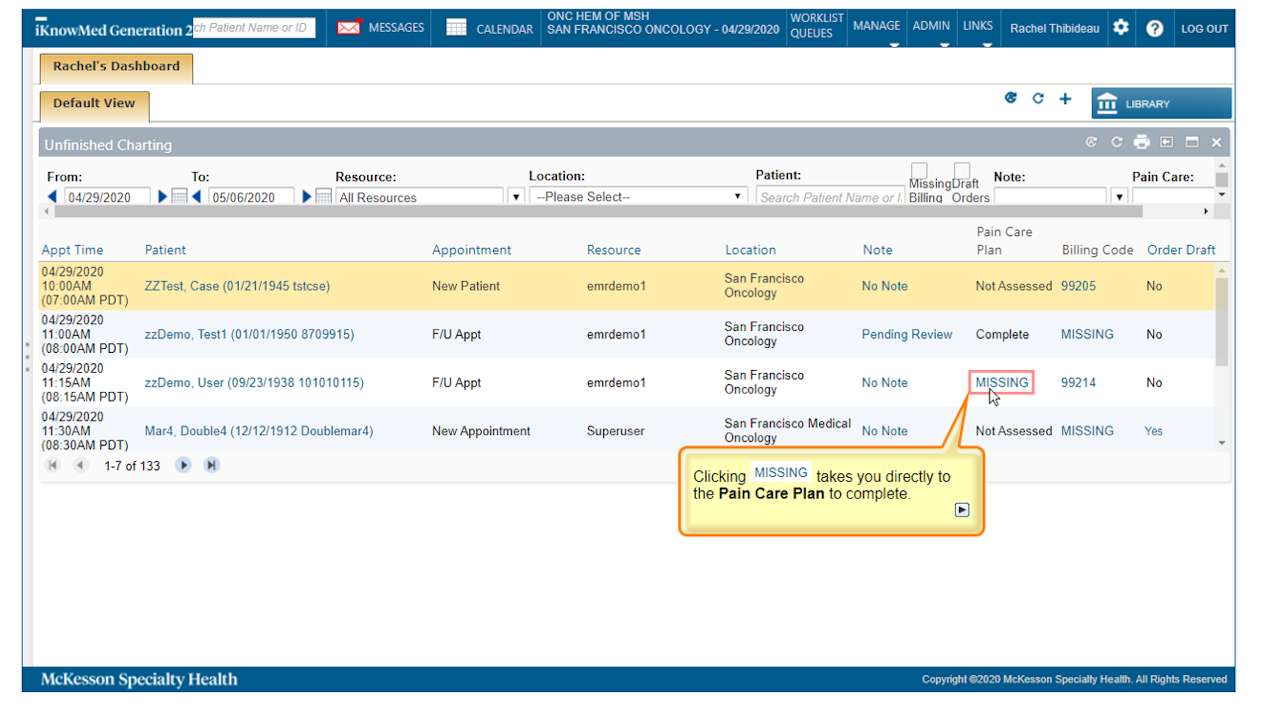
Task: Jump to last page of results
Action: coord(211,465)
